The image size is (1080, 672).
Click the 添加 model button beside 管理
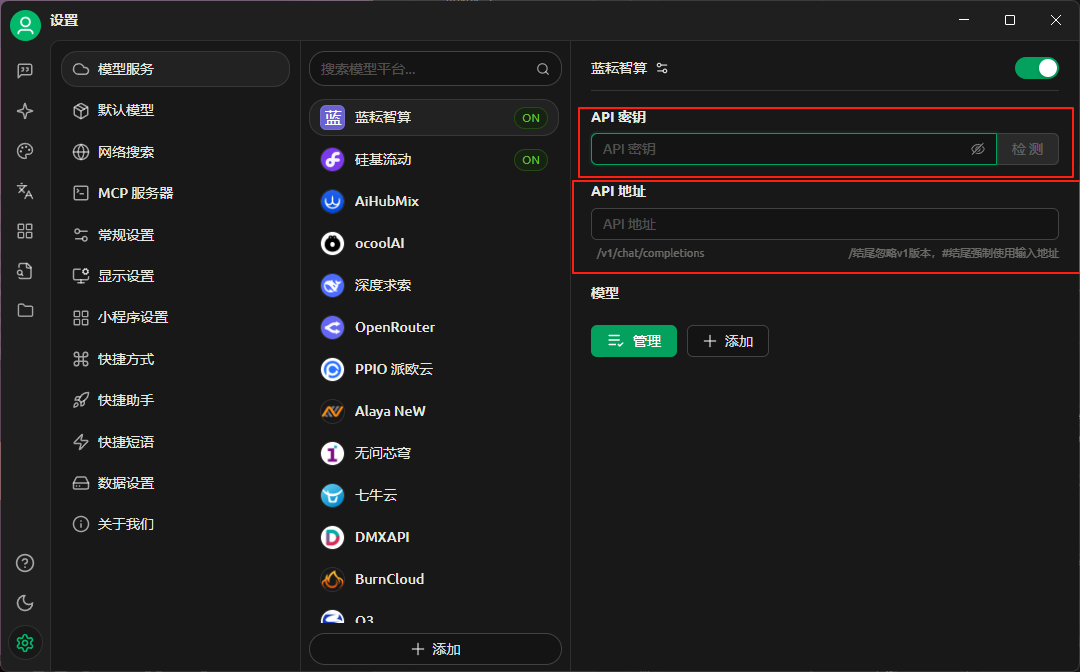[728, 341]
